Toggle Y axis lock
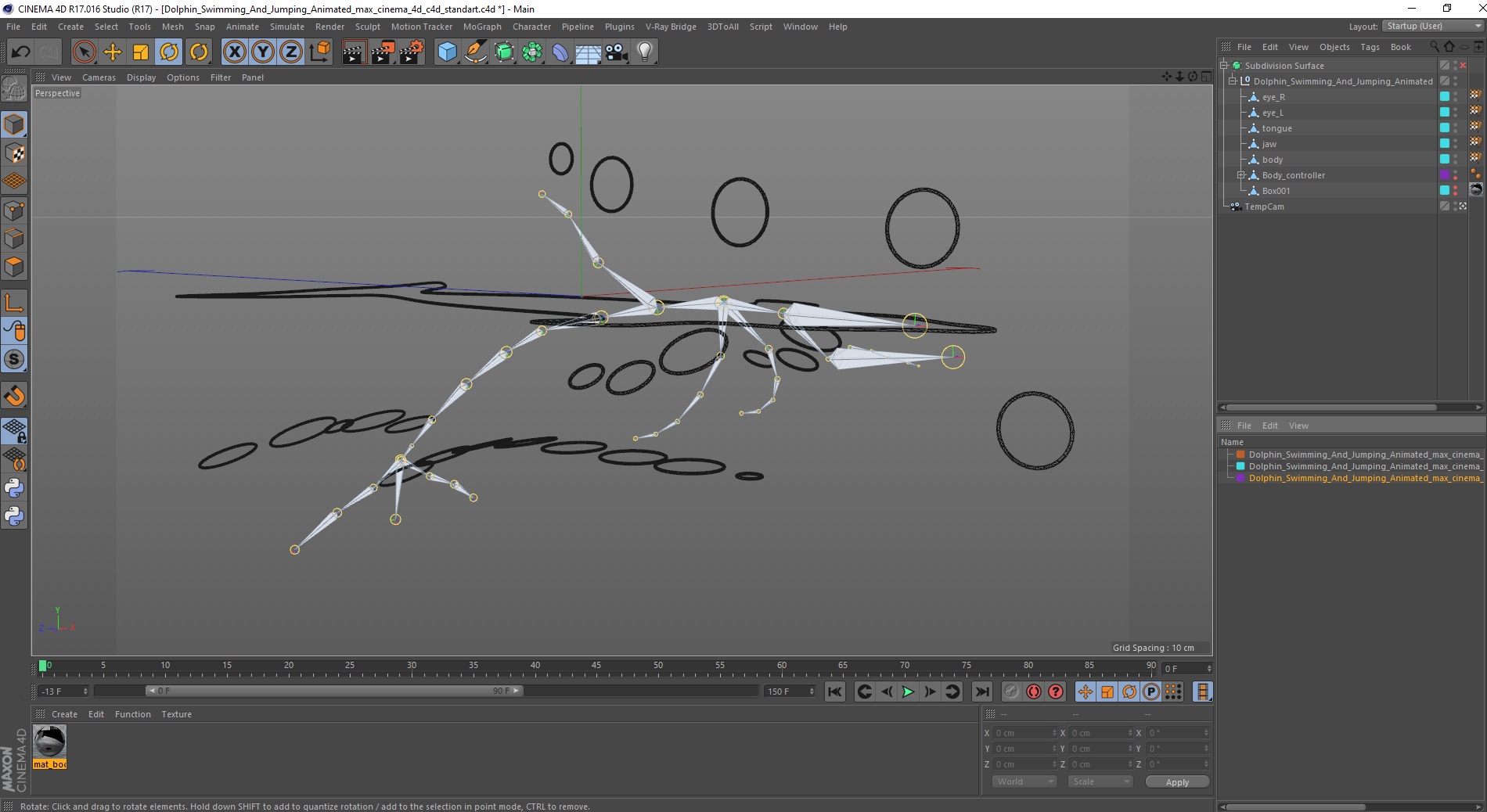The image size is (1487, 812). pyautogui.click(x=263, y=52)
